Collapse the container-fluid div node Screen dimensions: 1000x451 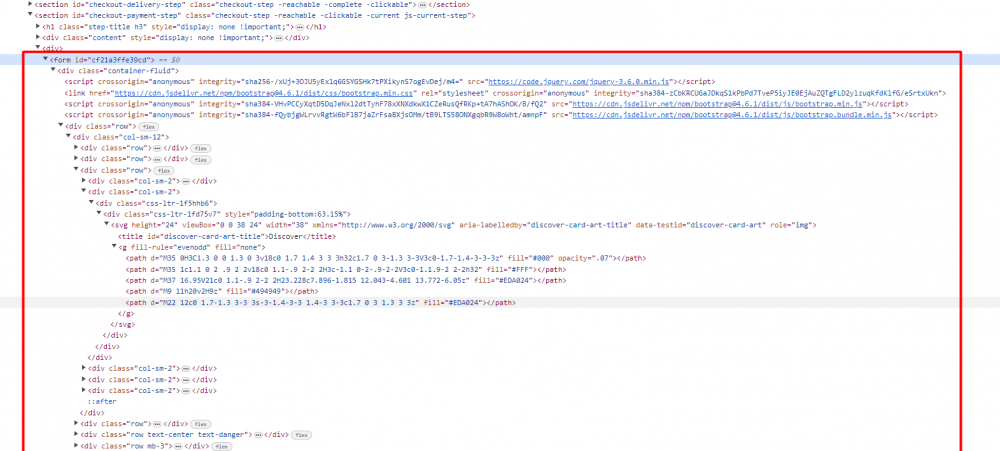coord(53,70)
